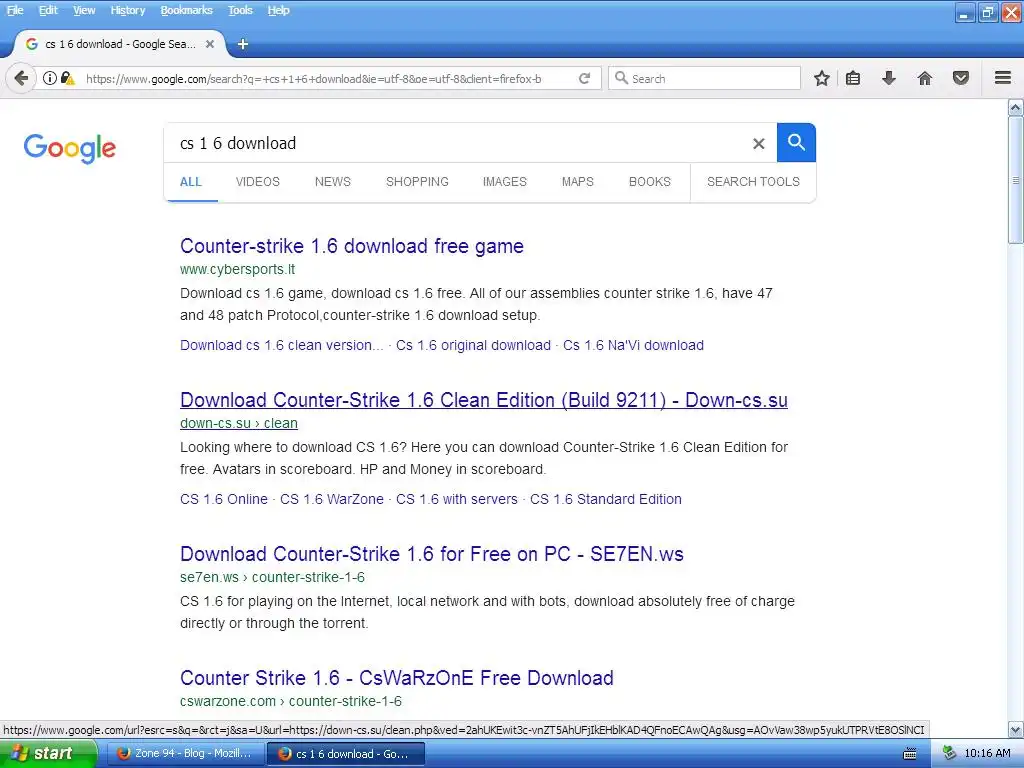Click the 'cswarzone.com › counter-strike-1-6' URL text
The width and height of the screenshot is (1024, 768).
291,701
